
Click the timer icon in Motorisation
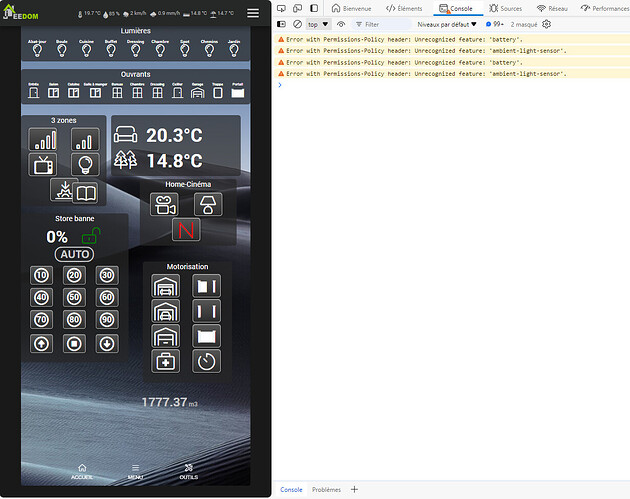[207, 361]
